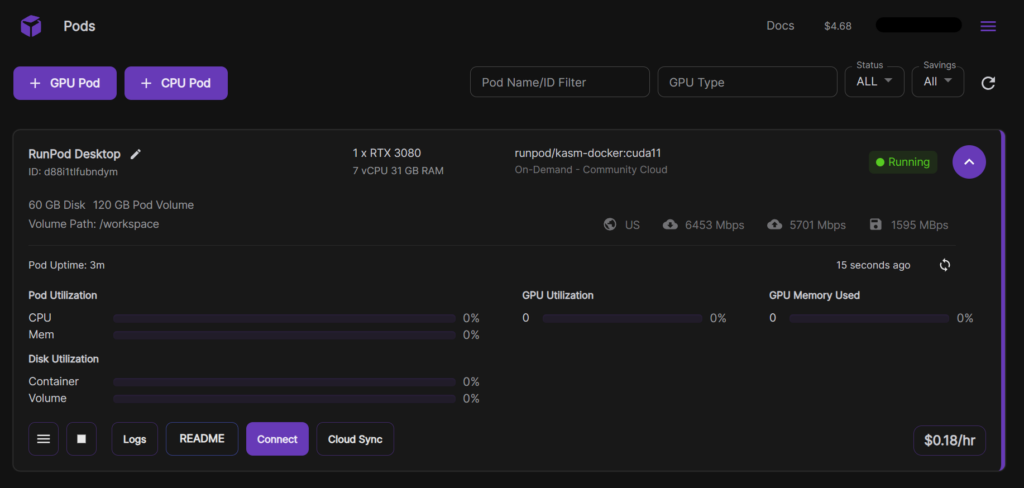This screenshot has width=1024, height=488.
Task: Create a new GPU Pod
Action: (65, 83)
